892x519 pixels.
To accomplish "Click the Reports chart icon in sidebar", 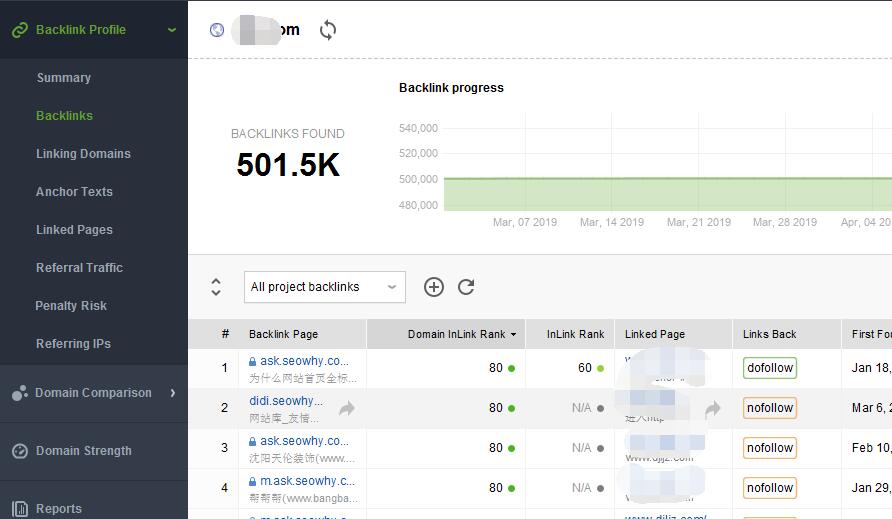I will (x=19, y=509).
